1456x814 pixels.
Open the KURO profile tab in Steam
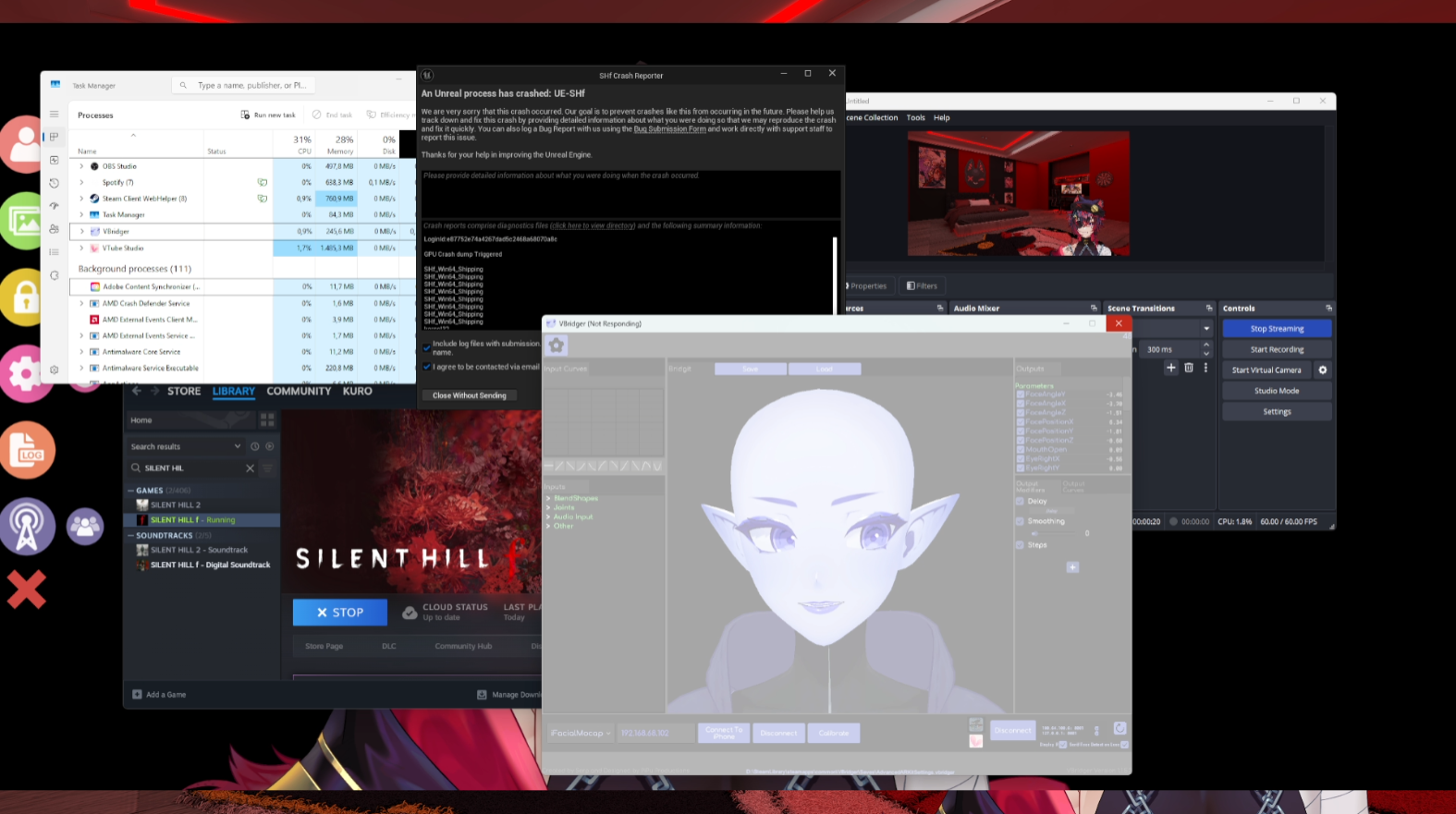(358, 392)
